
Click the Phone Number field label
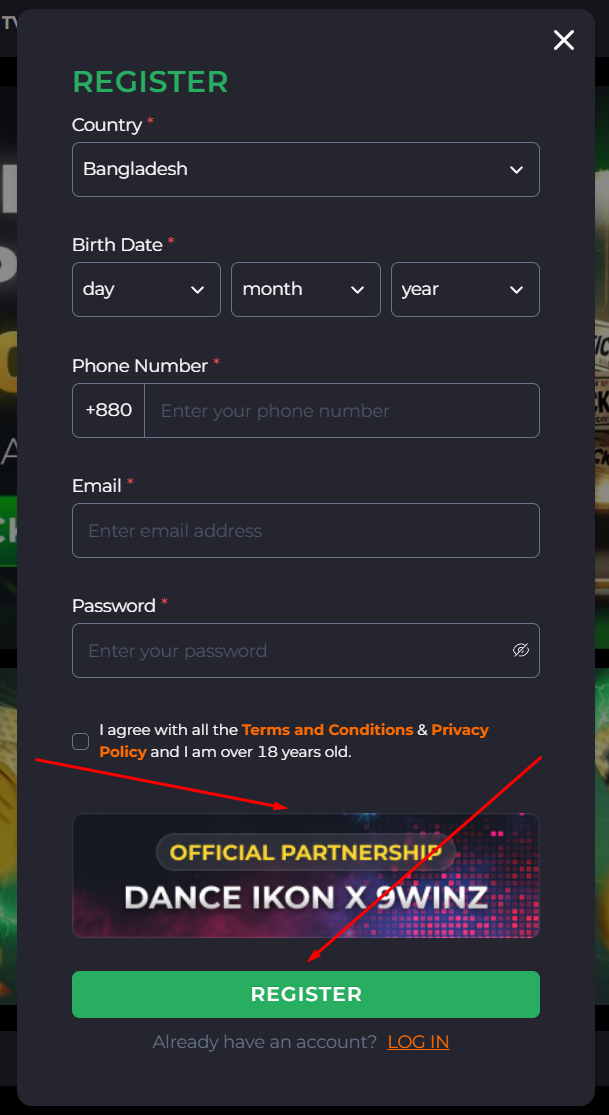(140, 366)
